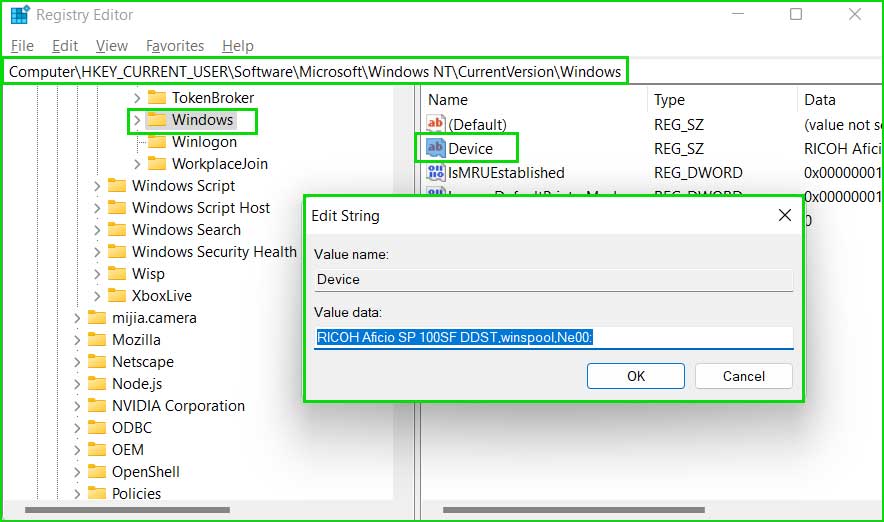884x522 pixels.
Task: Click the values pane horizontal scrollbar
Action: coord(574,510)
